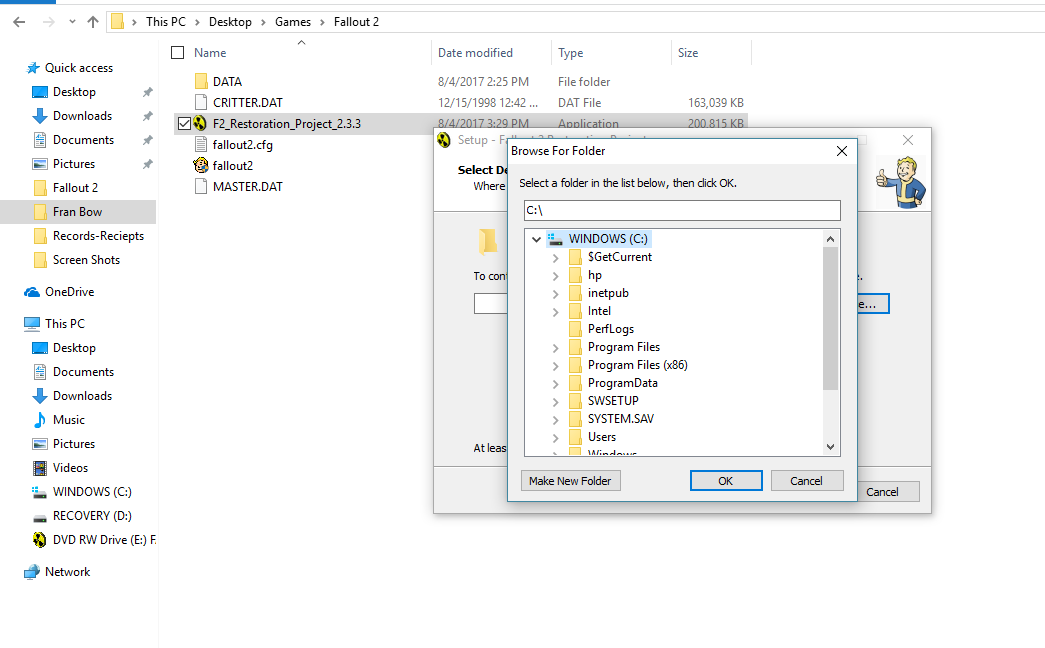Select the fallout2 Vault Boy executable icon
1045x648 pixels.
click(201, 165)
